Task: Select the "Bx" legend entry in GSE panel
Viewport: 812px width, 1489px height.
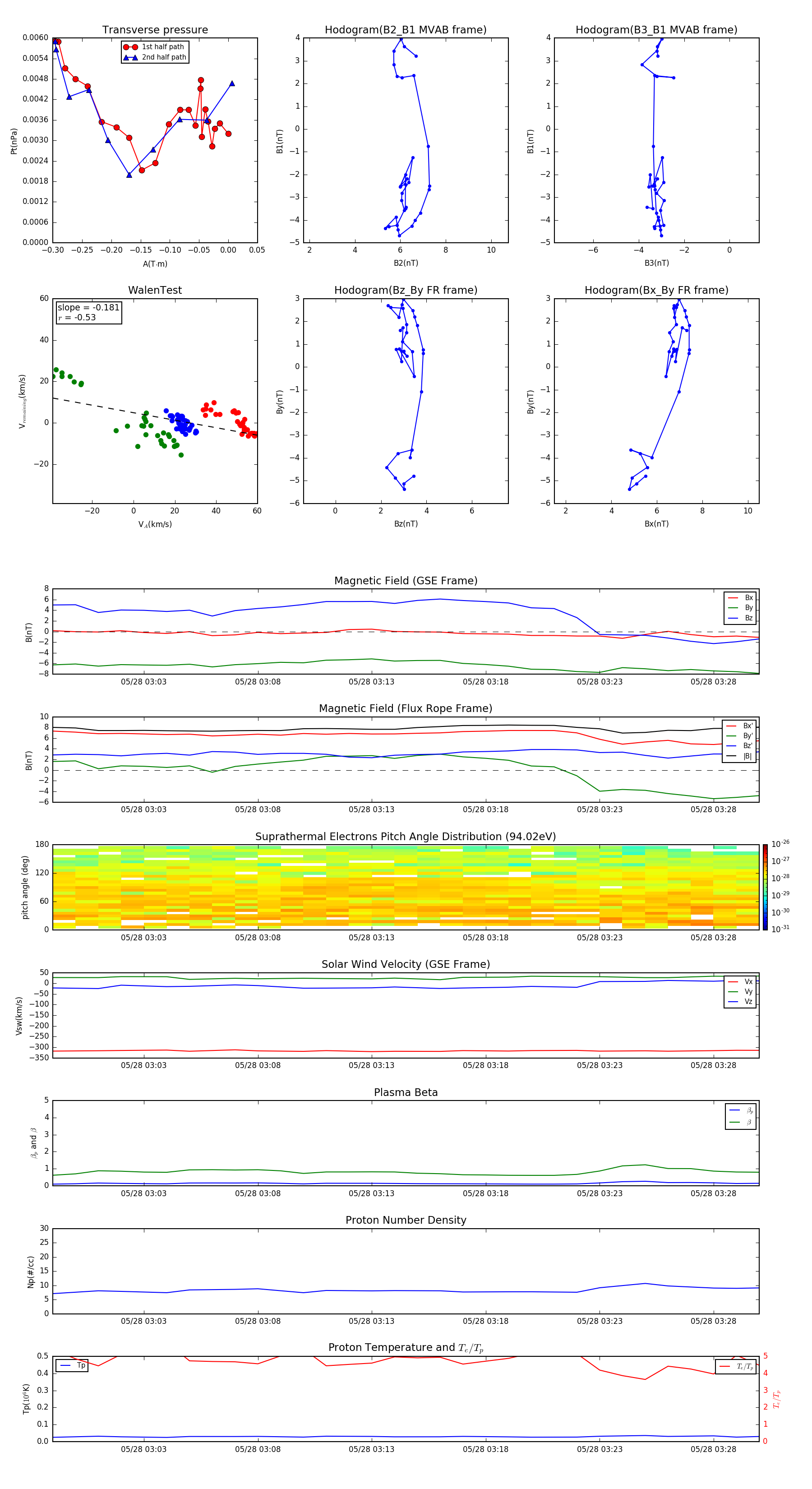Action: tap(740, 598)
